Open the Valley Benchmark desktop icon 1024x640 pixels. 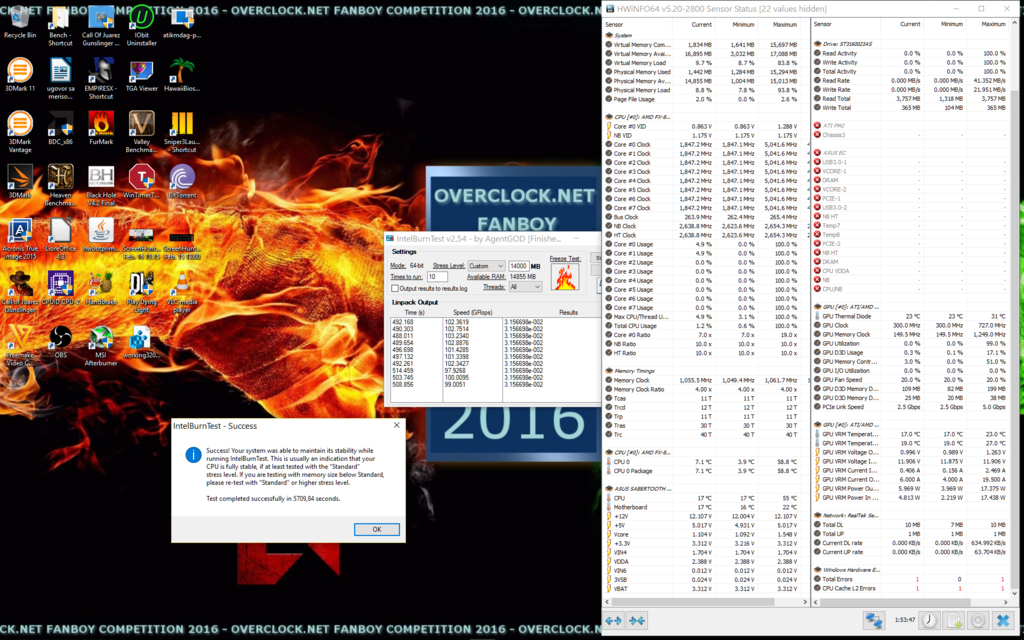click(x=142, y=133)
